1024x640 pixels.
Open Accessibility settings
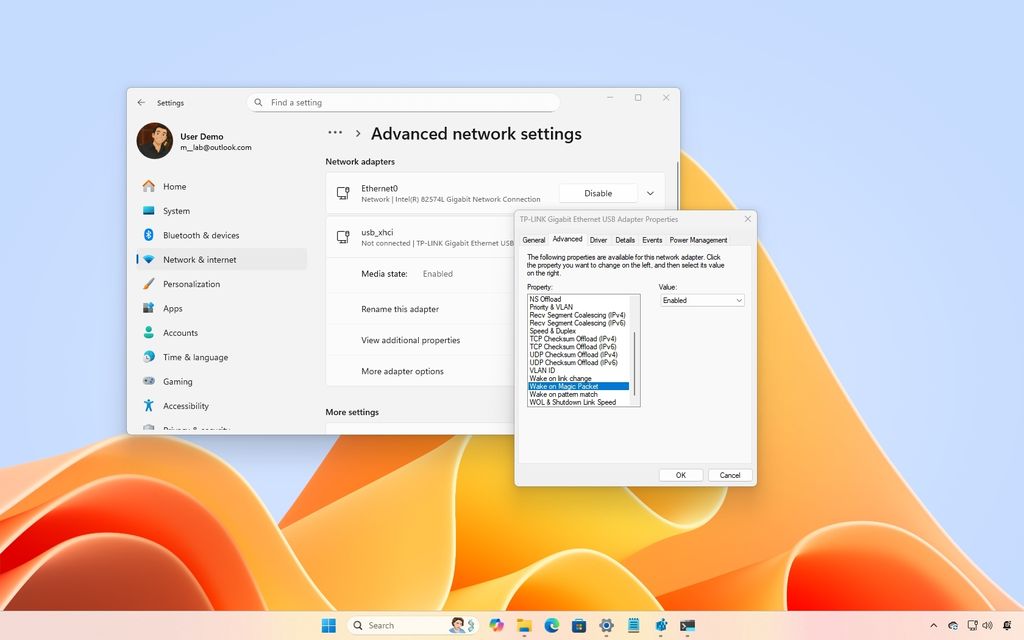point(189,405)
